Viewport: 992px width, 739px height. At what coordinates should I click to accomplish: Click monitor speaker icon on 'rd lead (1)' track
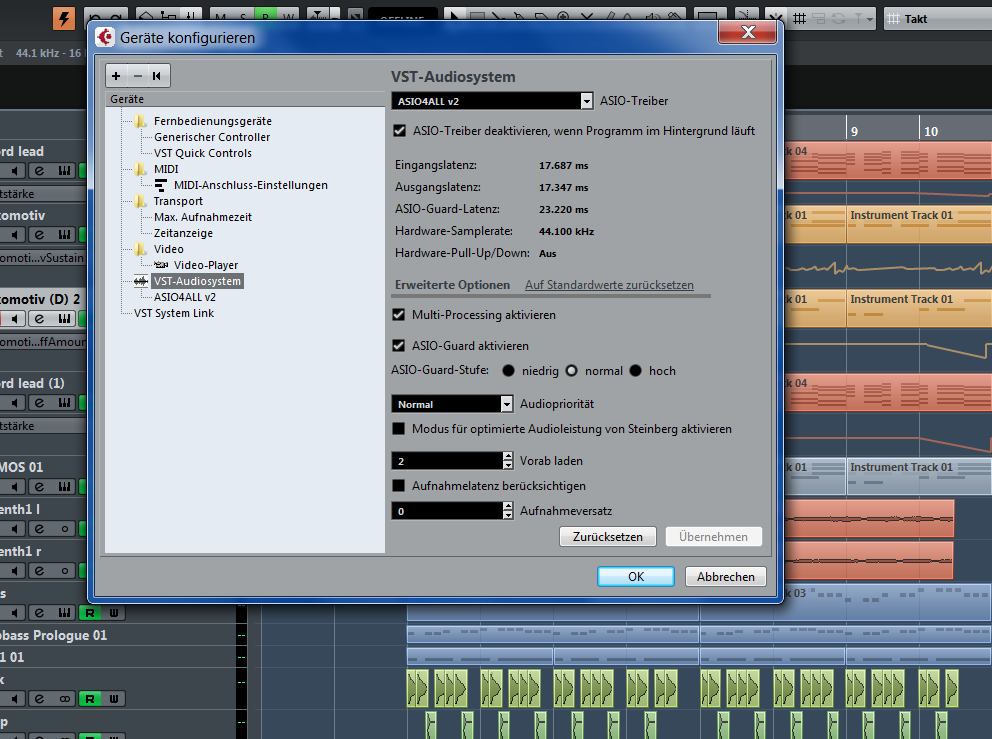click(x=15, y=402)
